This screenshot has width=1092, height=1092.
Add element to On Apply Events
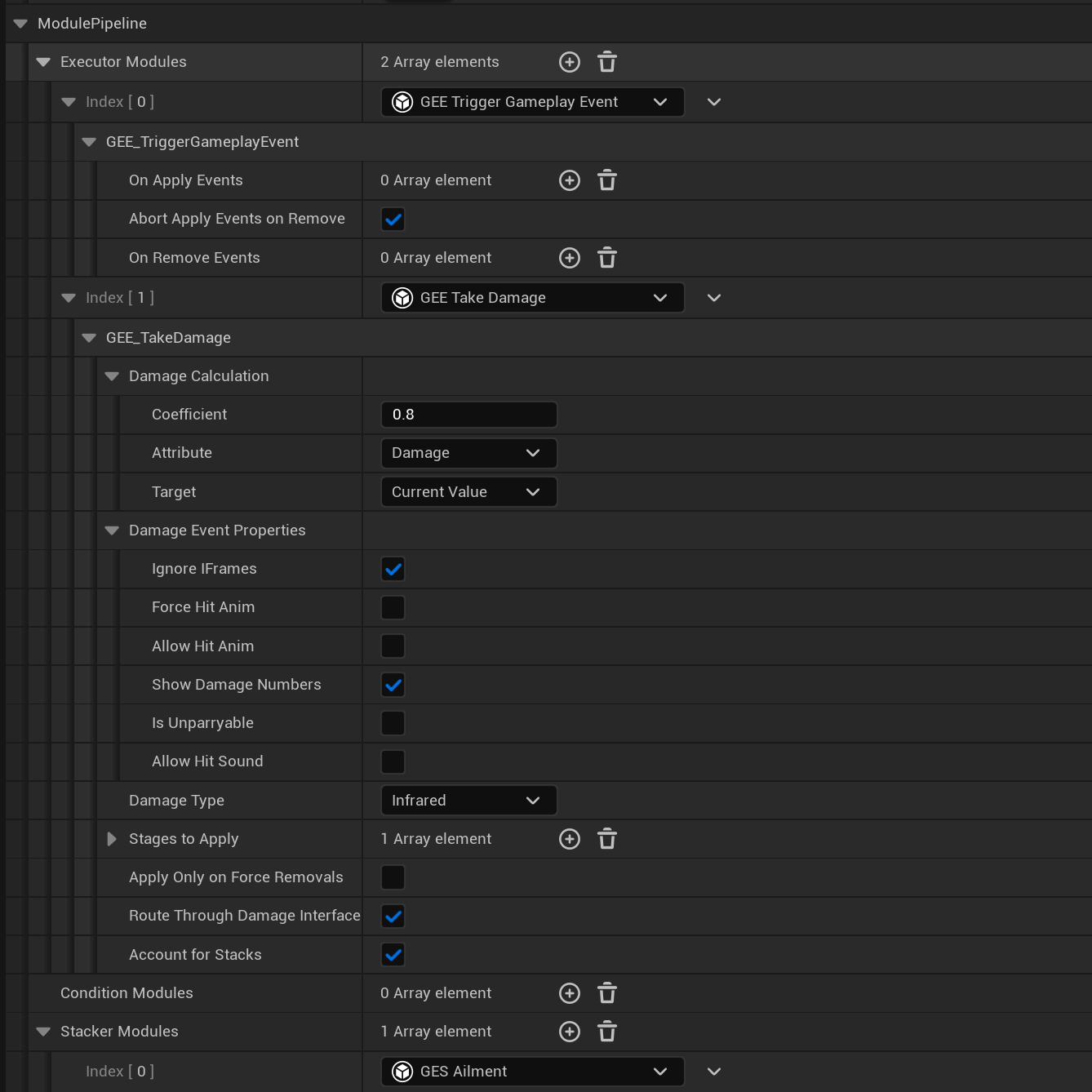570,180
